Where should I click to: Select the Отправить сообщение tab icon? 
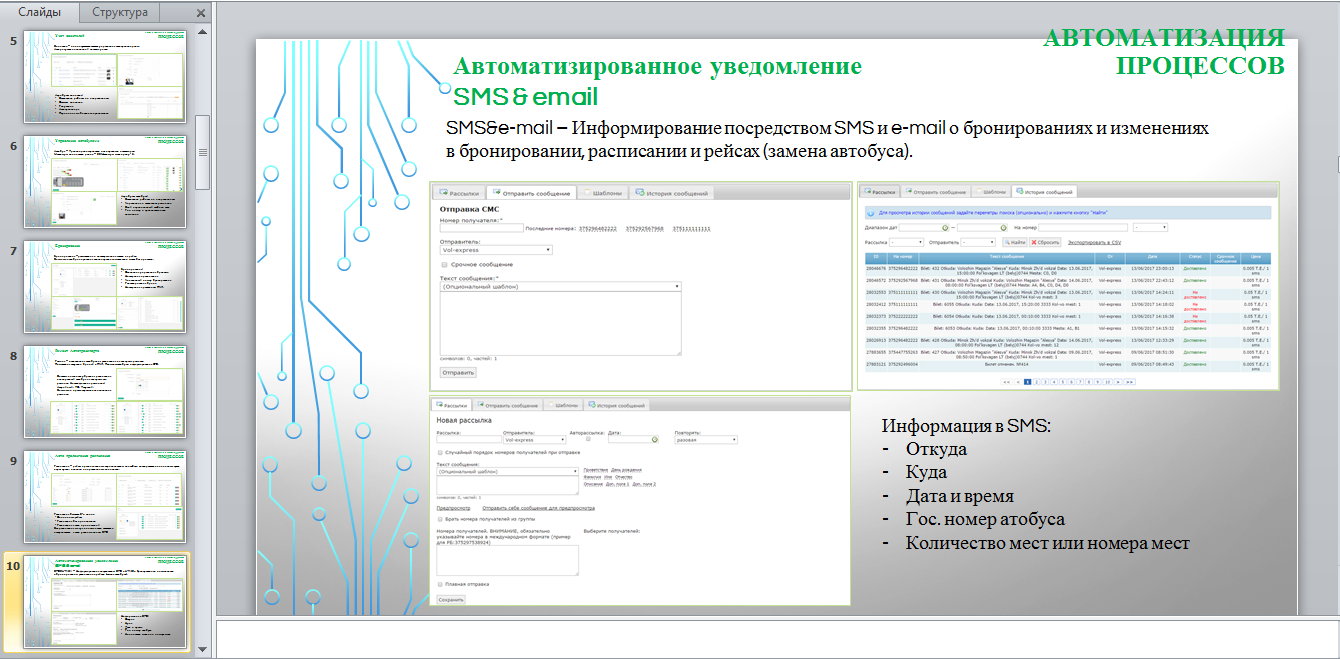click(496, 191)
